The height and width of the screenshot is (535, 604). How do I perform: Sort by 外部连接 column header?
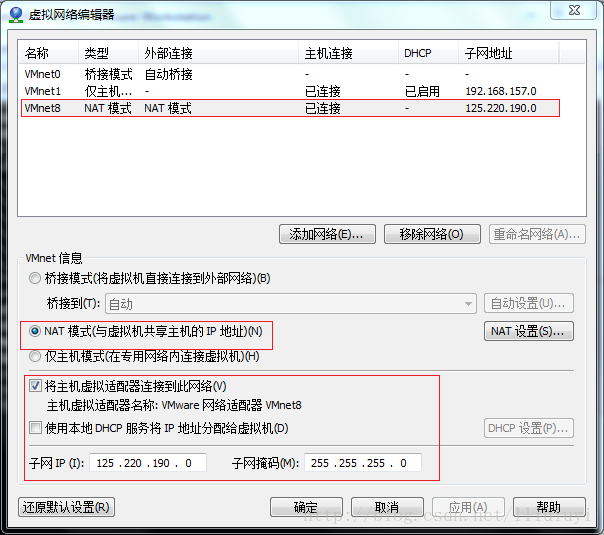click(x=219, y=53)
